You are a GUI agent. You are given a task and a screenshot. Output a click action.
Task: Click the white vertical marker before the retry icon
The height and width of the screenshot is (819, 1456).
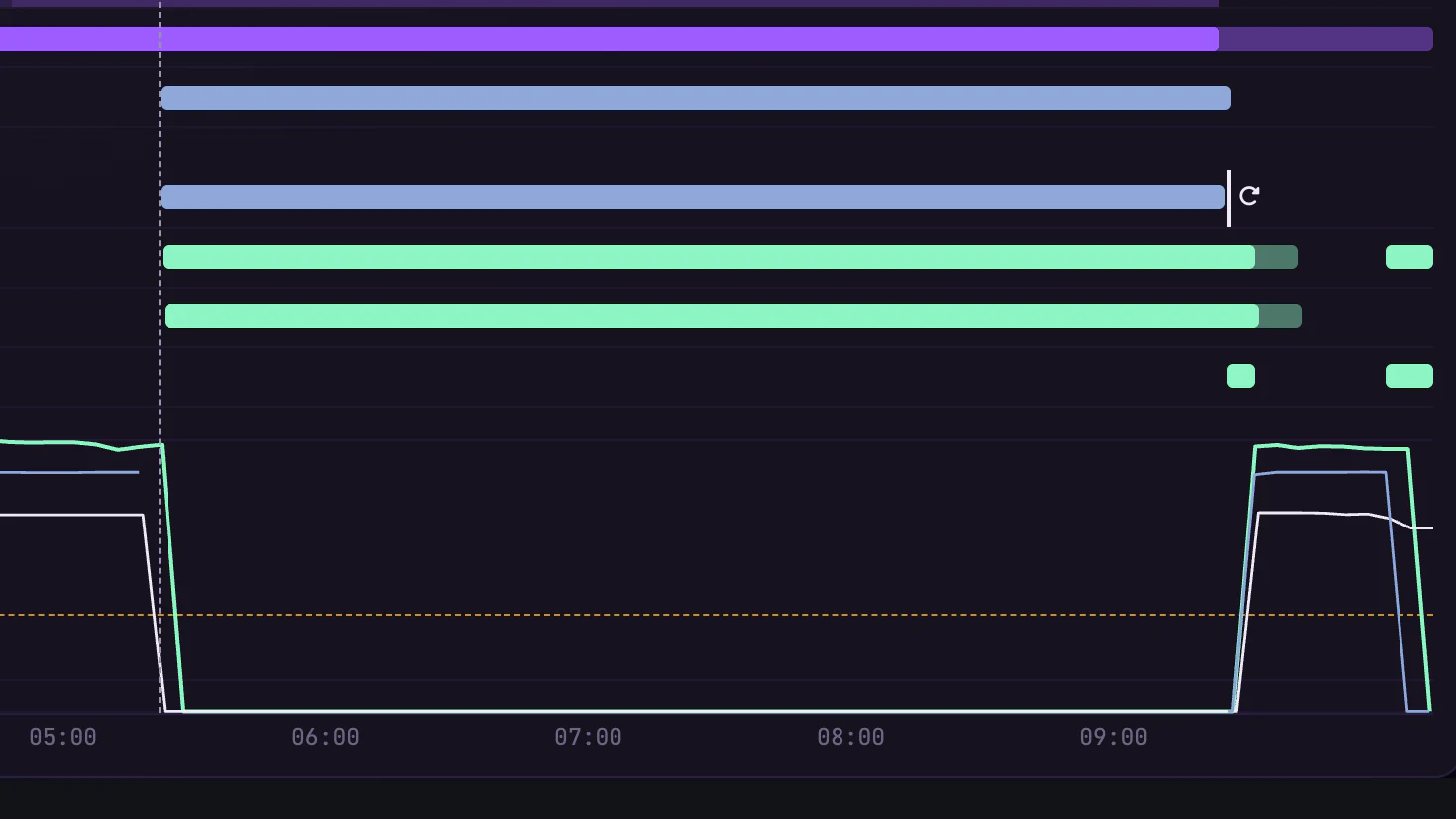[1229, 197]
